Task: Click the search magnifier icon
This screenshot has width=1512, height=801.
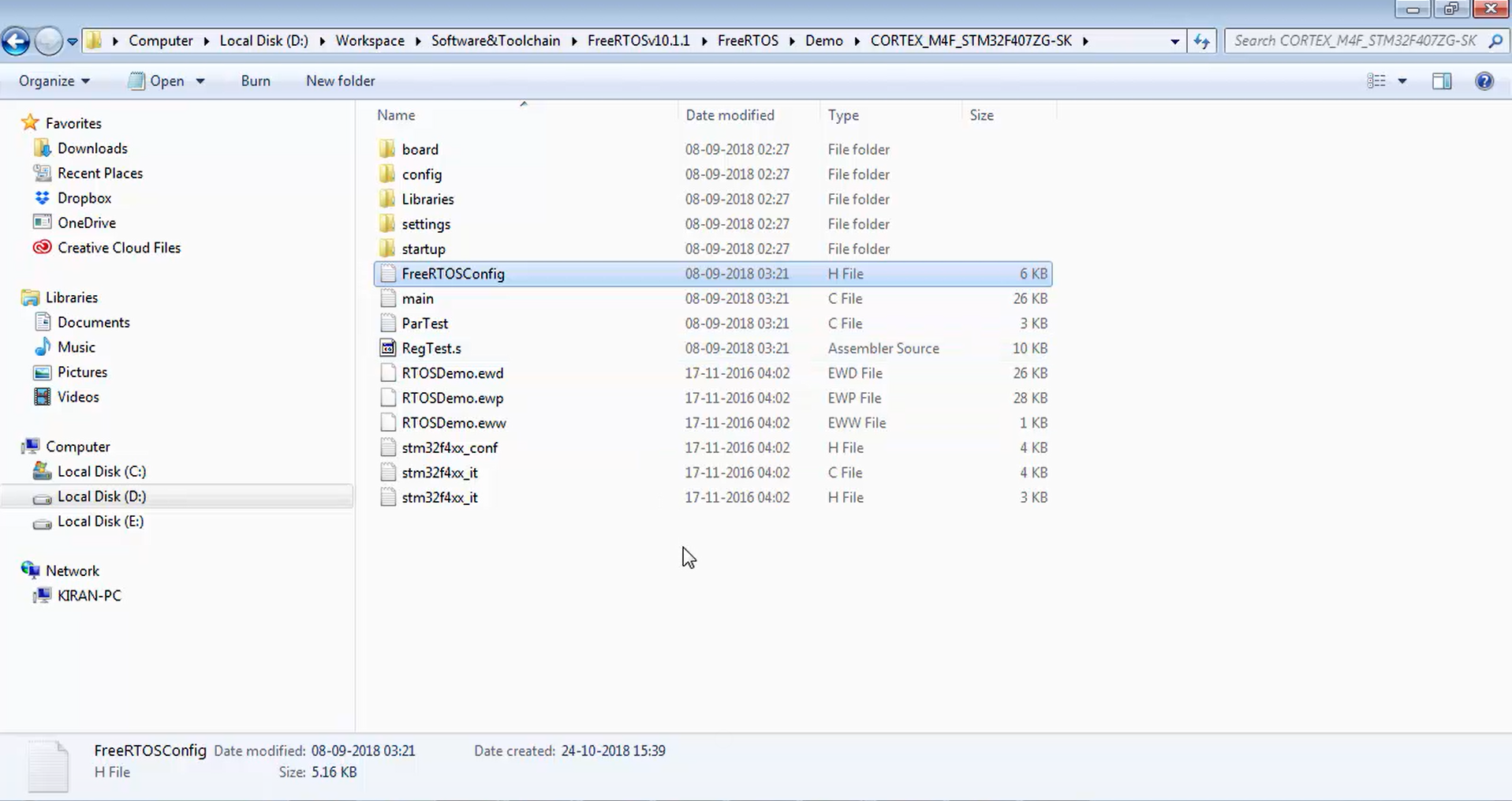Action: [1495, 41]
